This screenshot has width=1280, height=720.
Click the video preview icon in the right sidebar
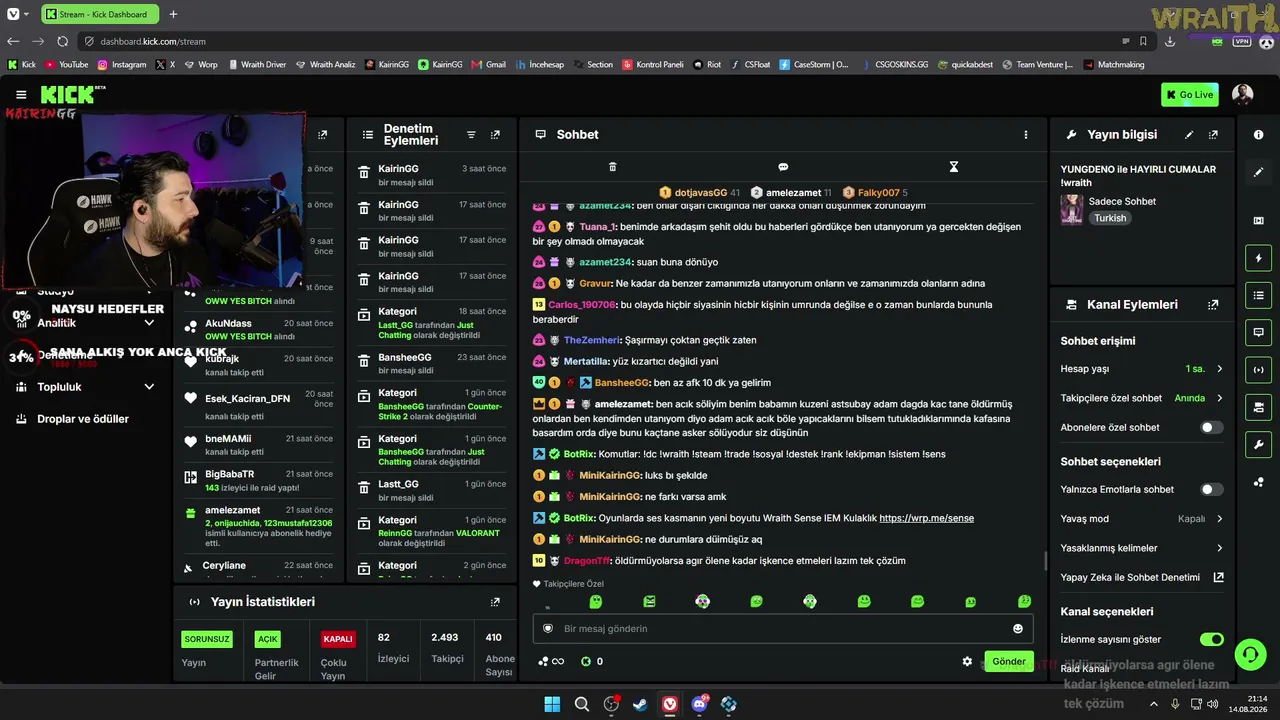tap(1258, 221)
